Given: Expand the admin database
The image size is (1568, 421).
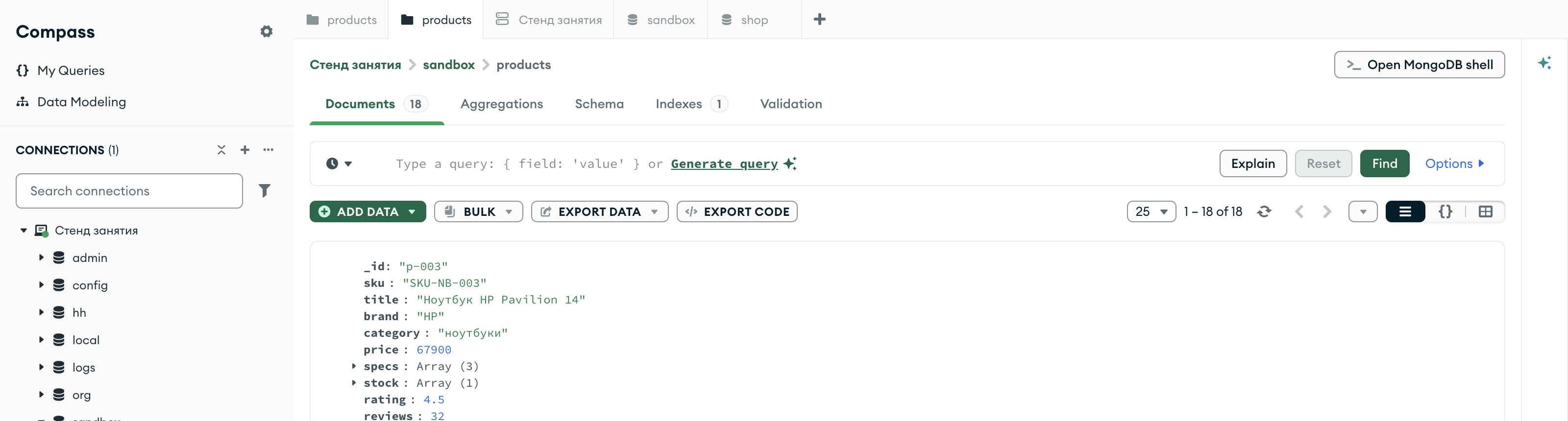Looking at the screenshot, I should (x=41, y=257).
